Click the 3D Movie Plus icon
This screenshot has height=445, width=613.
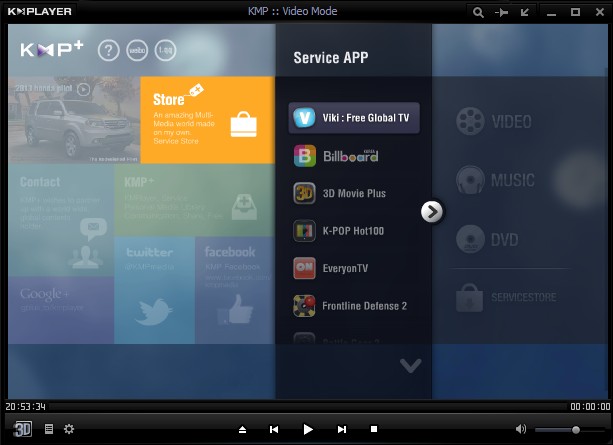click(305, 193)
